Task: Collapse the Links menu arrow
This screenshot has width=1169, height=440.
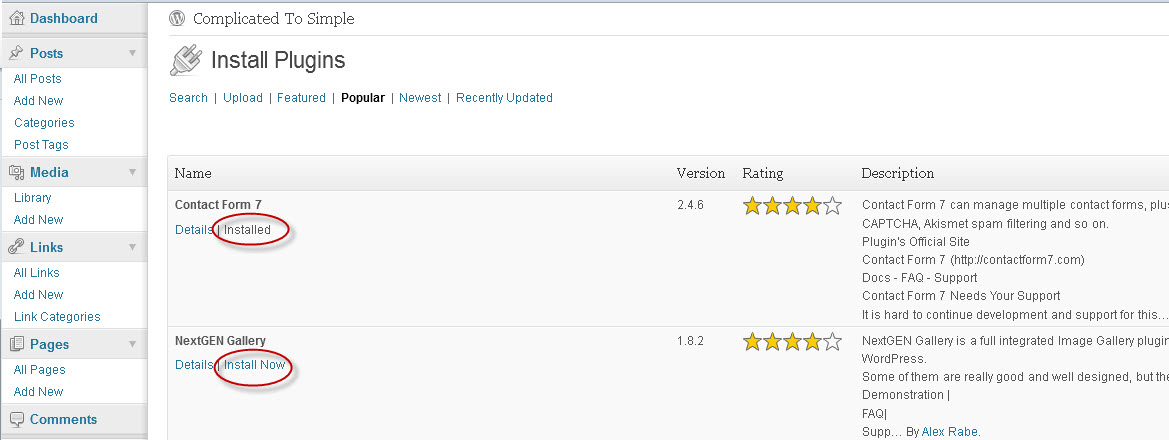Action: (132, 247)
